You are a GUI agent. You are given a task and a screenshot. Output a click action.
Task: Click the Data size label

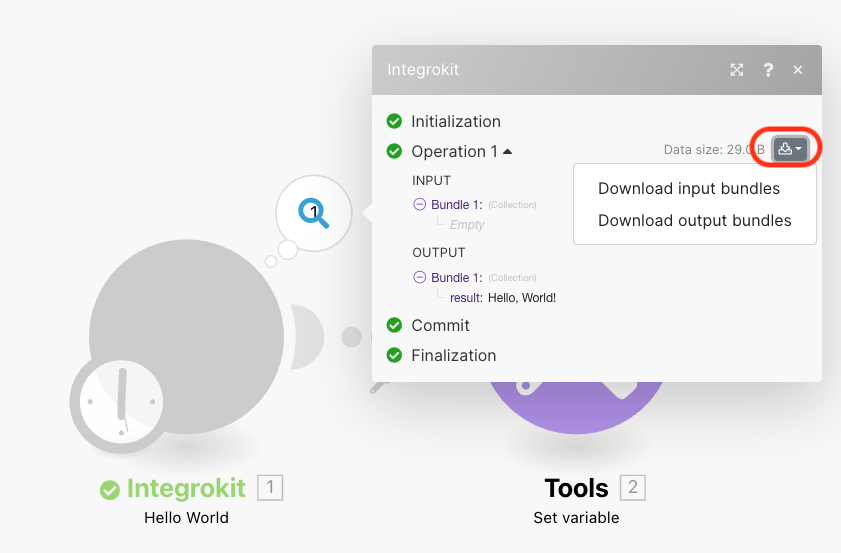(714, 150)
